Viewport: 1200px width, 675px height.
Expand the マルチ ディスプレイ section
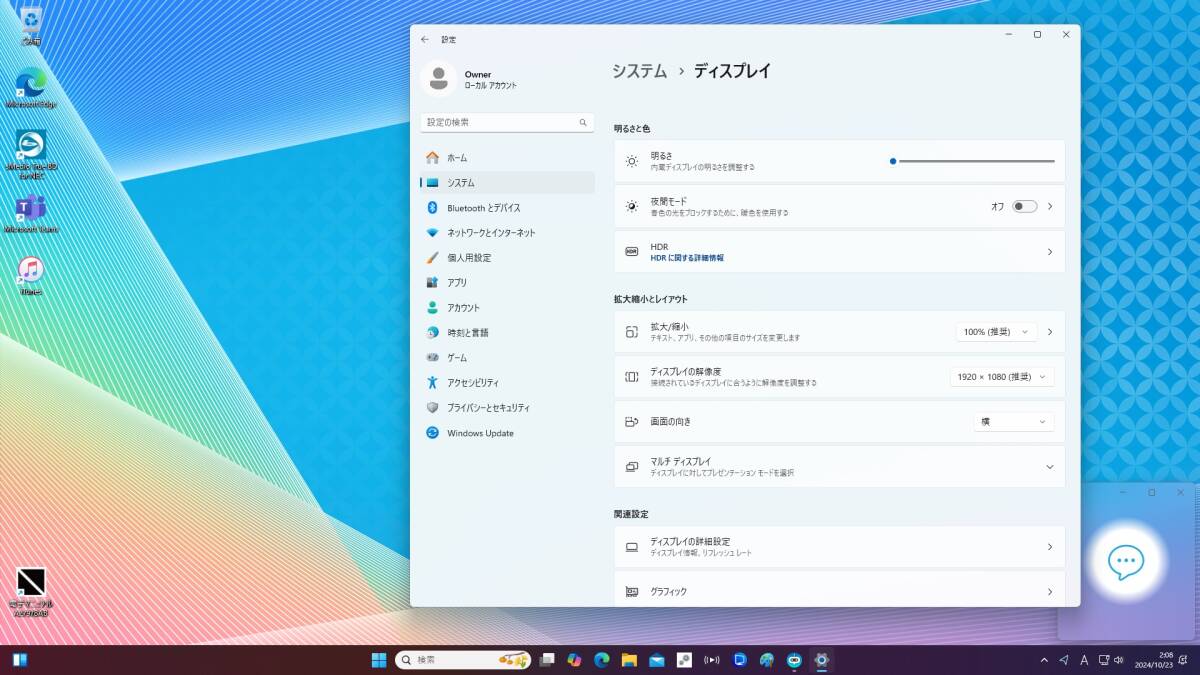tap(1049, 467)
